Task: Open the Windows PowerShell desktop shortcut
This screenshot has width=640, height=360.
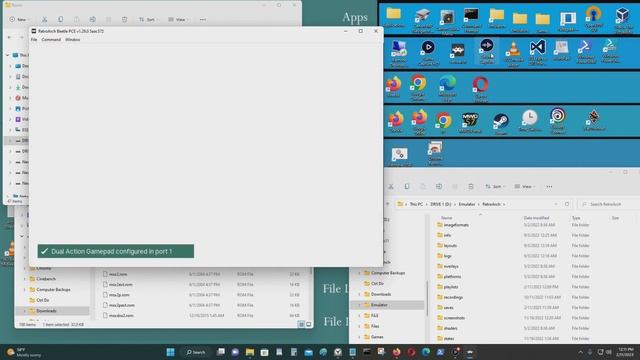Action: coord(586,52)
